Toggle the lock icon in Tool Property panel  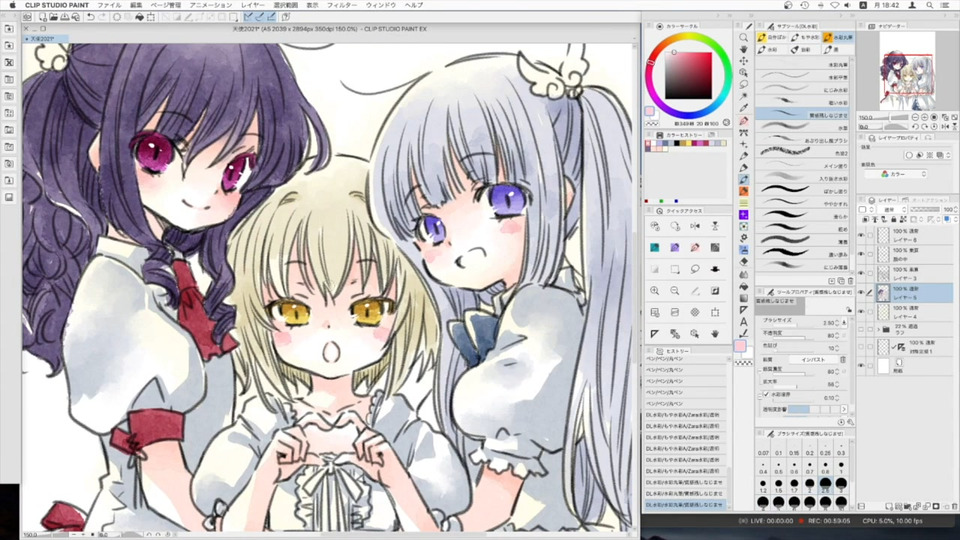pyautogui.click(x=849, y=310)
